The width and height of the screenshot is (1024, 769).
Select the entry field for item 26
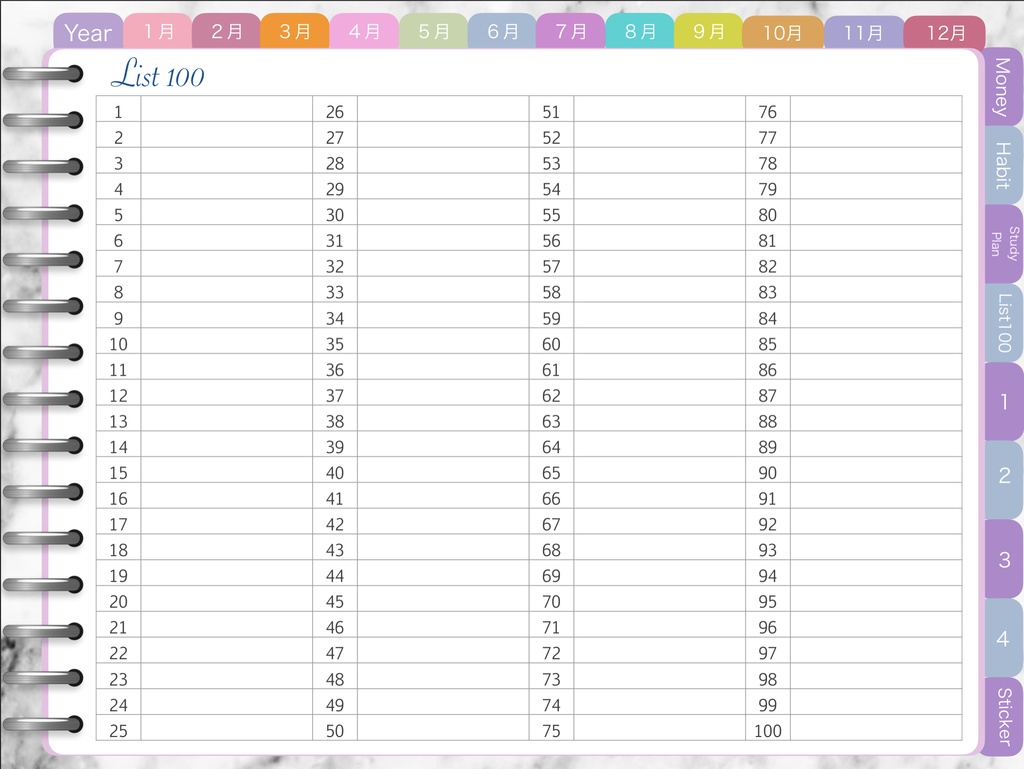[x=443, y=109]
